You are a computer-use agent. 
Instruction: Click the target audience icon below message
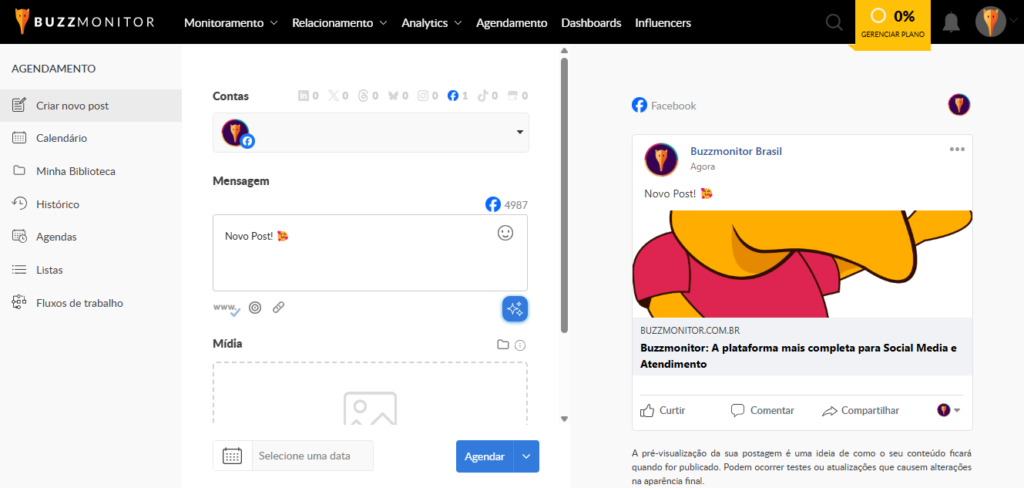coord(255,308)
